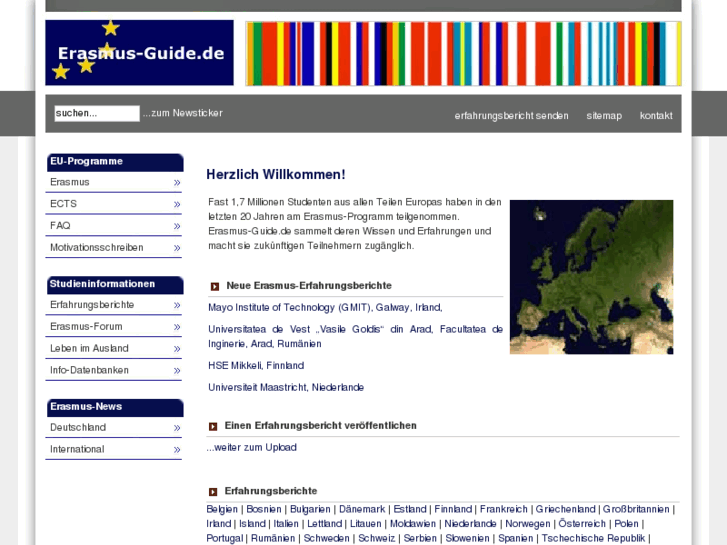Click the arrow icon beside Leben im Ausland

tap(177, 349)
